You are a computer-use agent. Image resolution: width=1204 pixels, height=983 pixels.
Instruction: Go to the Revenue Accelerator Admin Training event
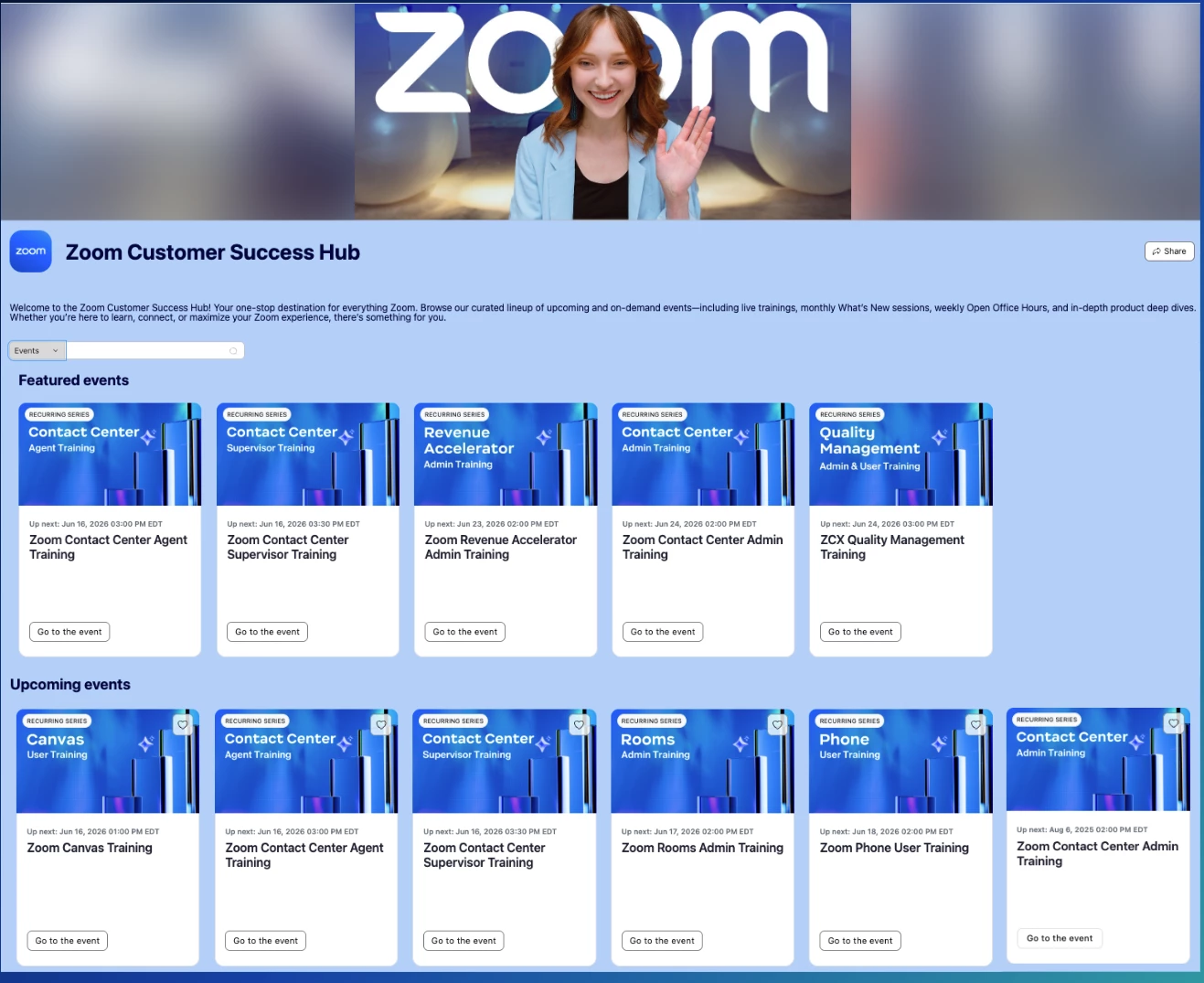click(x=465, y=632)
